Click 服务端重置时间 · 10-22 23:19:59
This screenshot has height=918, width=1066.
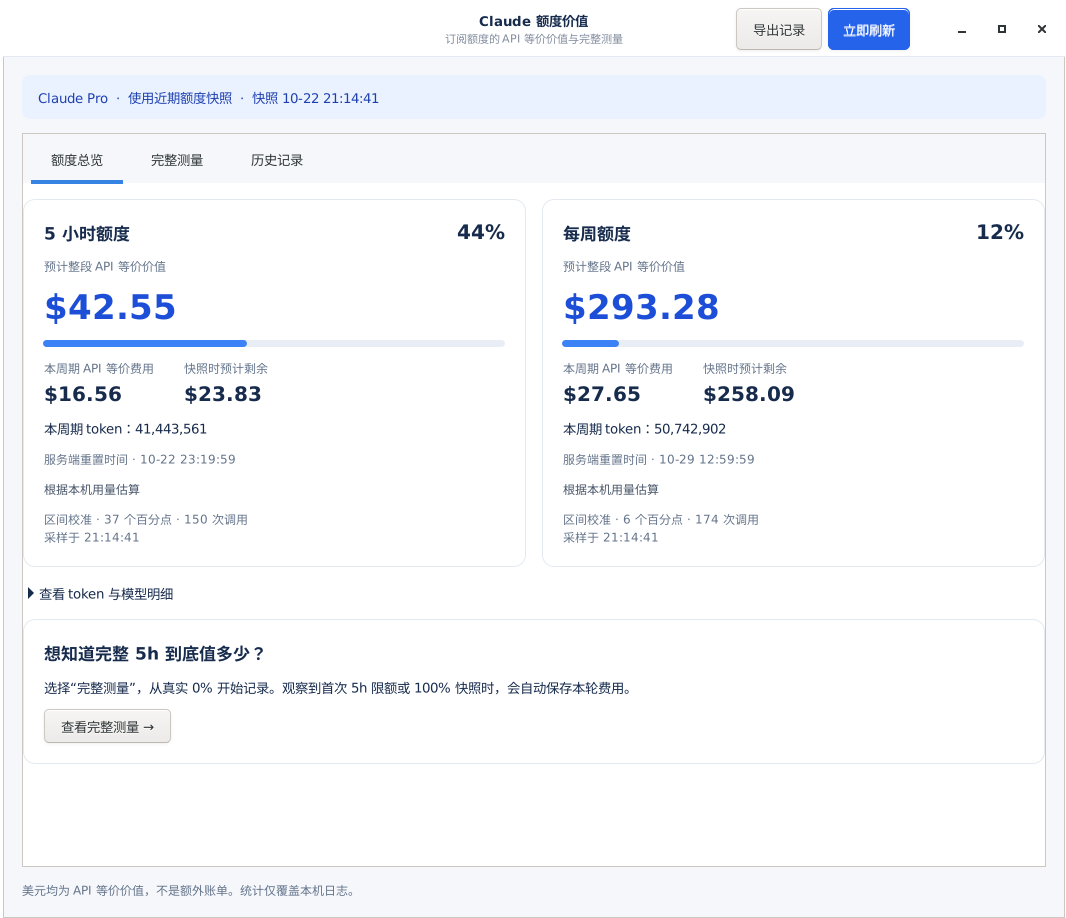139,460
